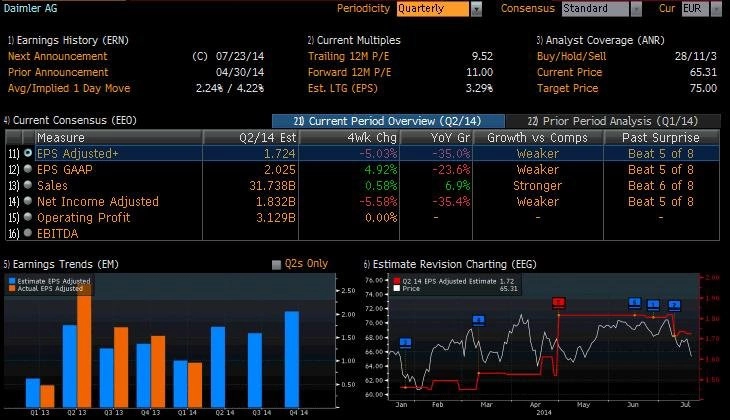This screenshot has width=730, height=420.
Task: Click the Current Price value 65.31
Action: 703,72
